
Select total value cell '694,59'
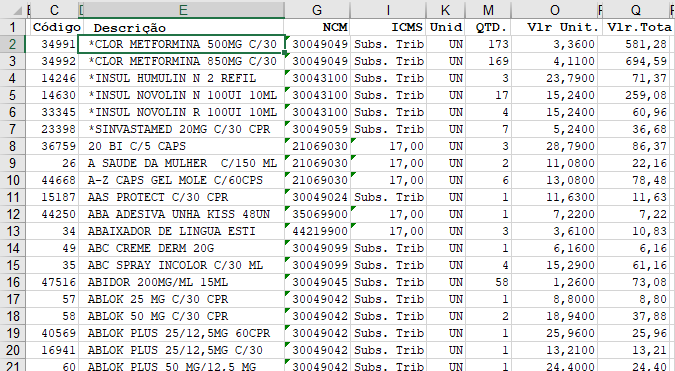(x=636, y=62)
